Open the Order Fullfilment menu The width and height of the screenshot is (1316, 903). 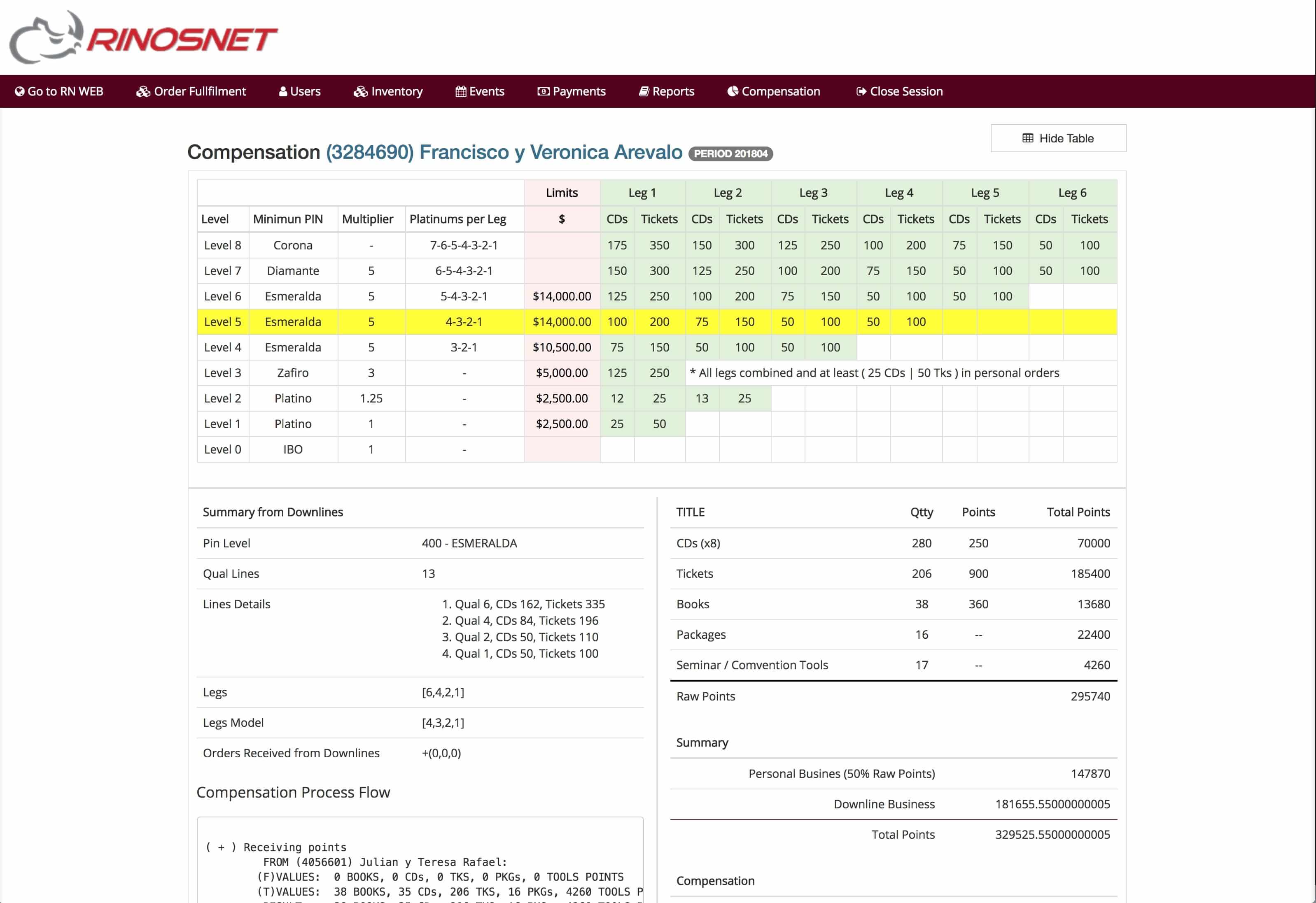pyautogui.click(x=191, y=91)
